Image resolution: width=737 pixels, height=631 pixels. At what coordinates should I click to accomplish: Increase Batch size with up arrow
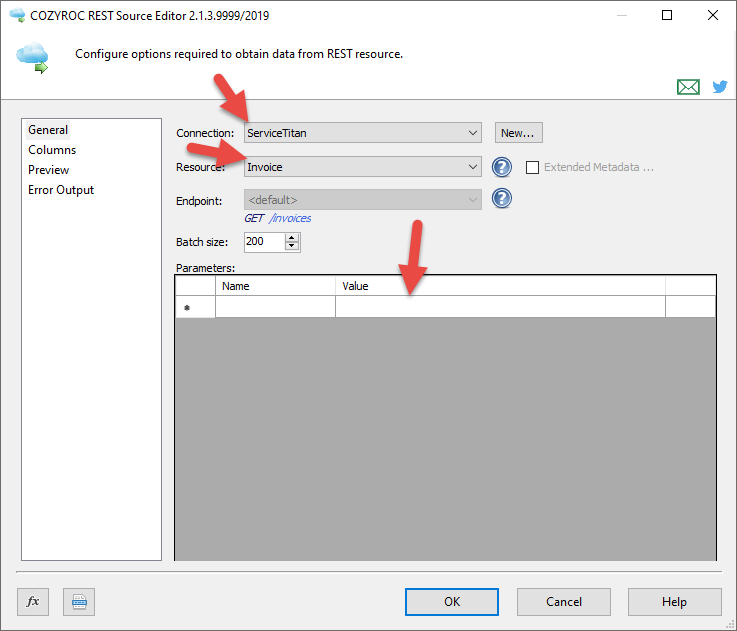292,238
